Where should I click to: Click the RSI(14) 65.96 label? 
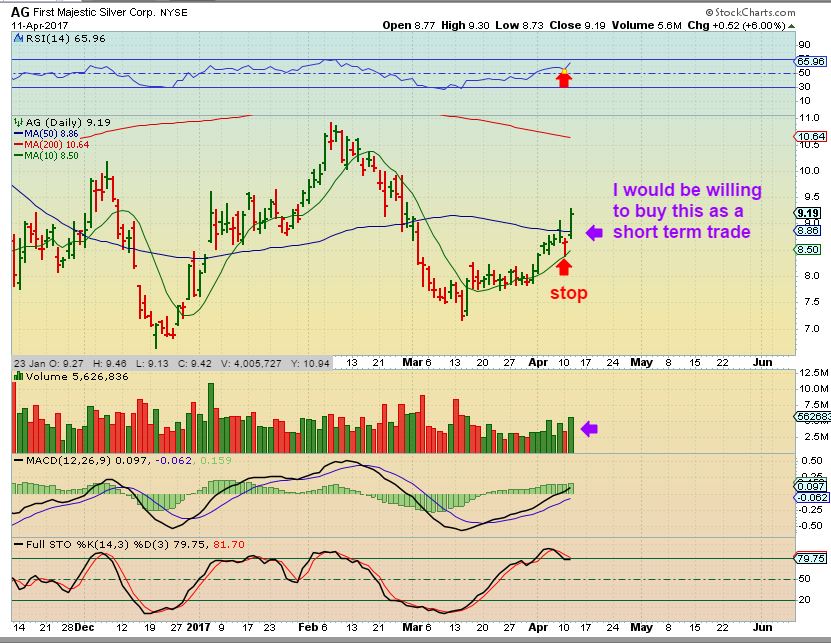65,38
